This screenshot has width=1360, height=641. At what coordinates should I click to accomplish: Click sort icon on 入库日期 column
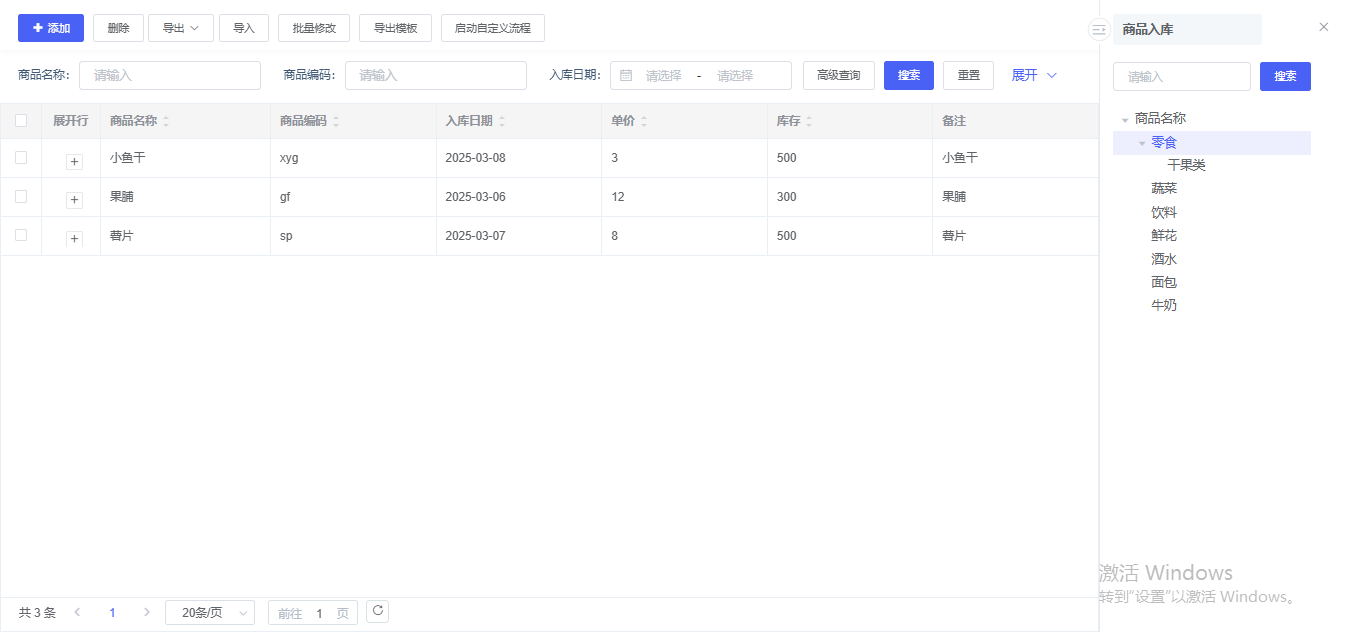pyautogui.click(x=502, y=121)
